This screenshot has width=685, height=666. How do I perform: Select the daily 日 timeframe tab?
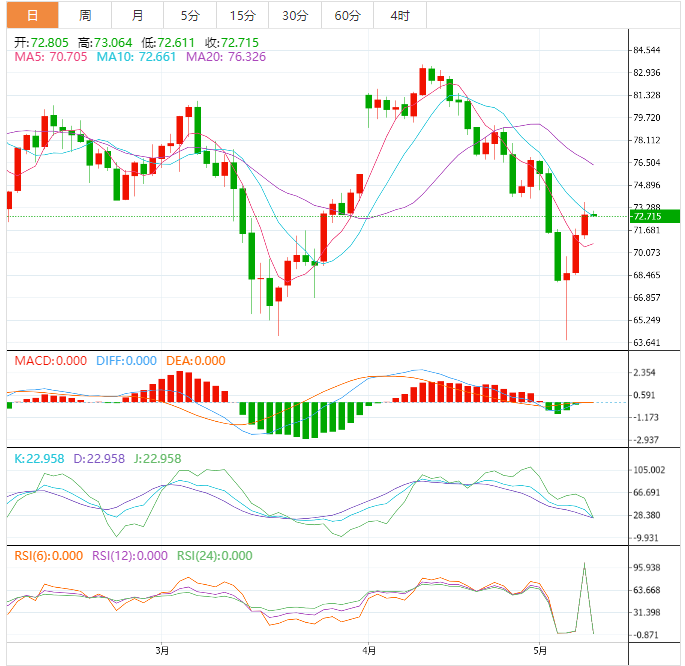(x=32, y=15)
